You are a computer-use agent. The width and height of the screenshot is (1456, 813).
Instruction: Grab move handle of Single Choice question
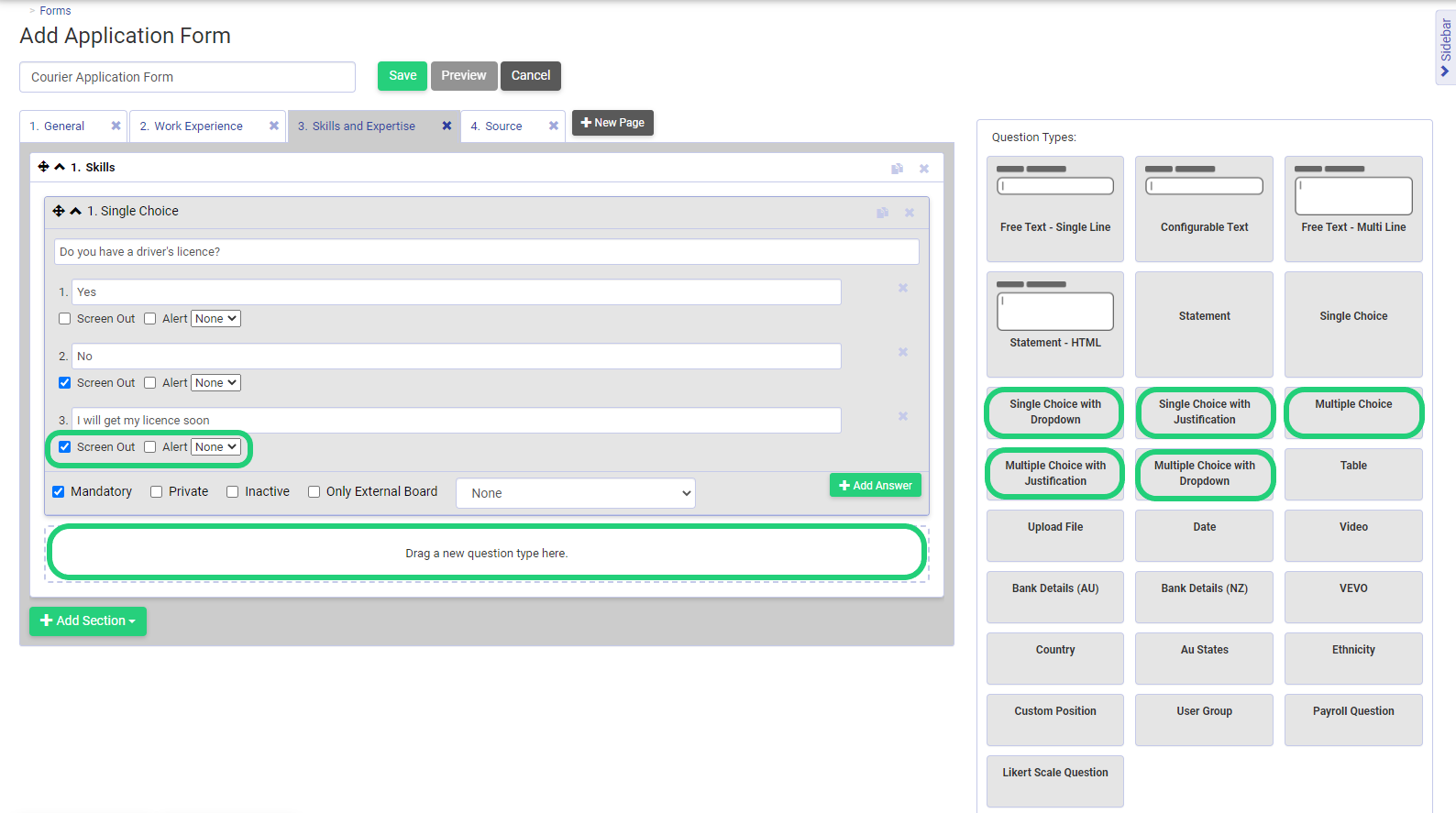click(59, 211)
